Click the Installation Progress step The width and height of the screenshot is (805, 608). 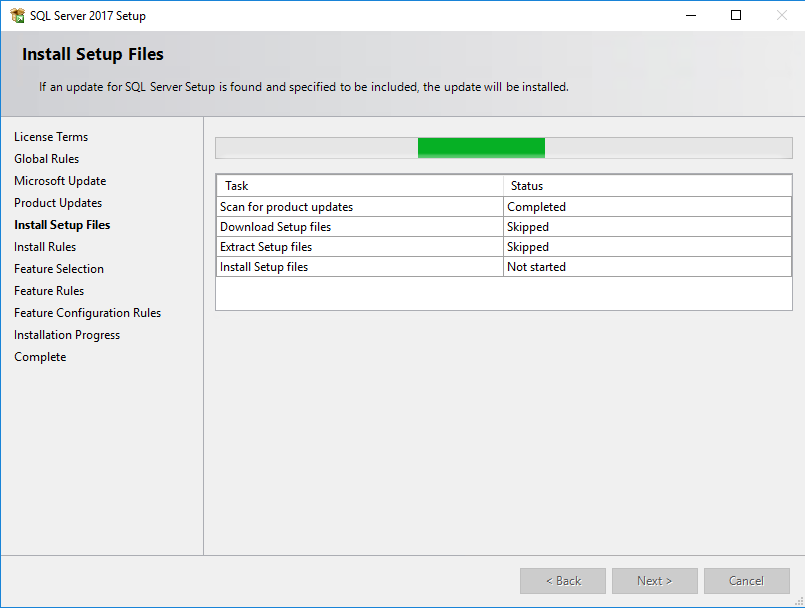pyautogui.click(x=67, y=335)
